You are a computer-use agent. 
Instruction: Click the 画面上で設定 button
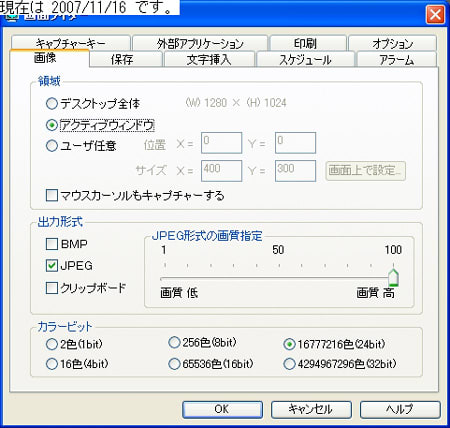tap(365, 171)
